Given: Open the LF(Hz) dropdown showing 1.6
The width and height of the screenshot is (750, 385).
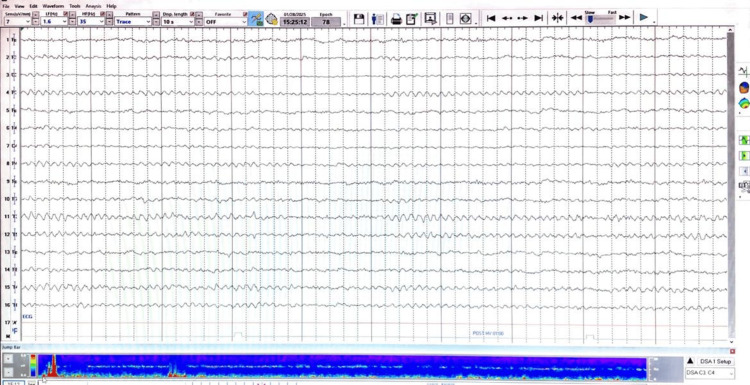Looking at the screenshot, I should (55, 22).
